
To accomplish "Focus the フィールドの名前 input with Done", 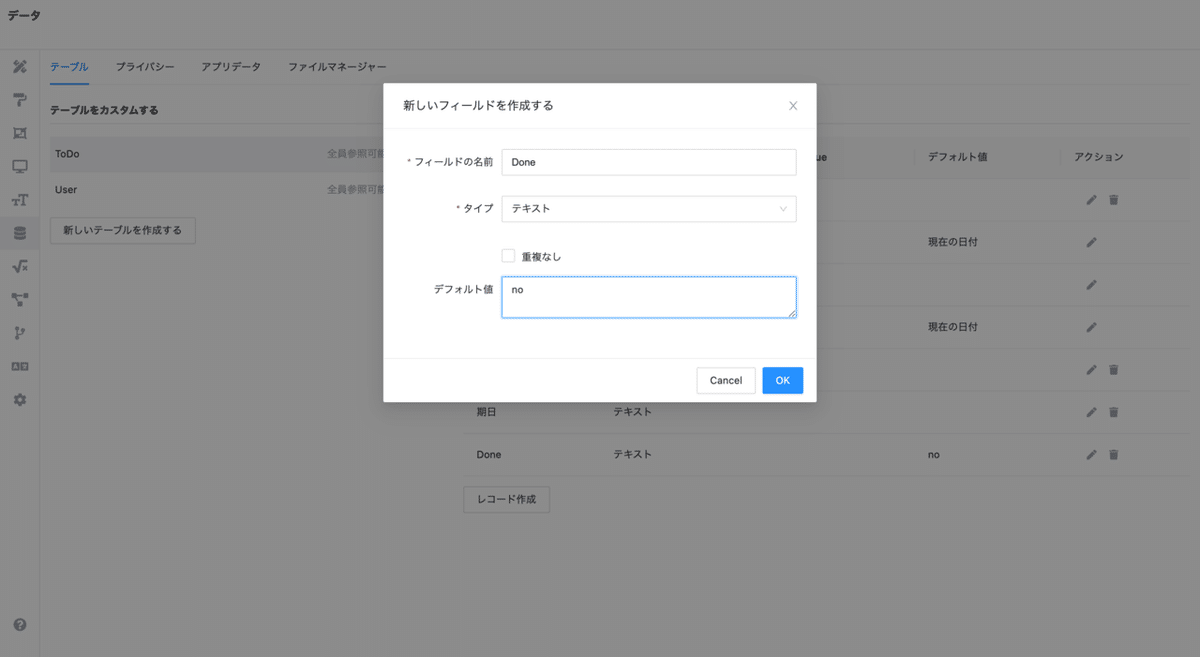I will point(649,162).
